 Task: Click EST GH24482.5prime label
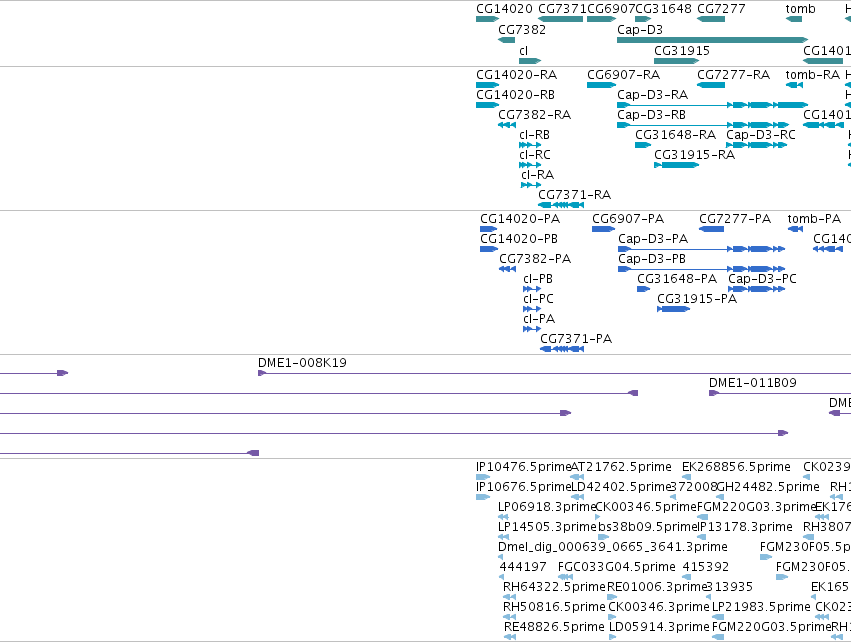[x=767, y=487]
